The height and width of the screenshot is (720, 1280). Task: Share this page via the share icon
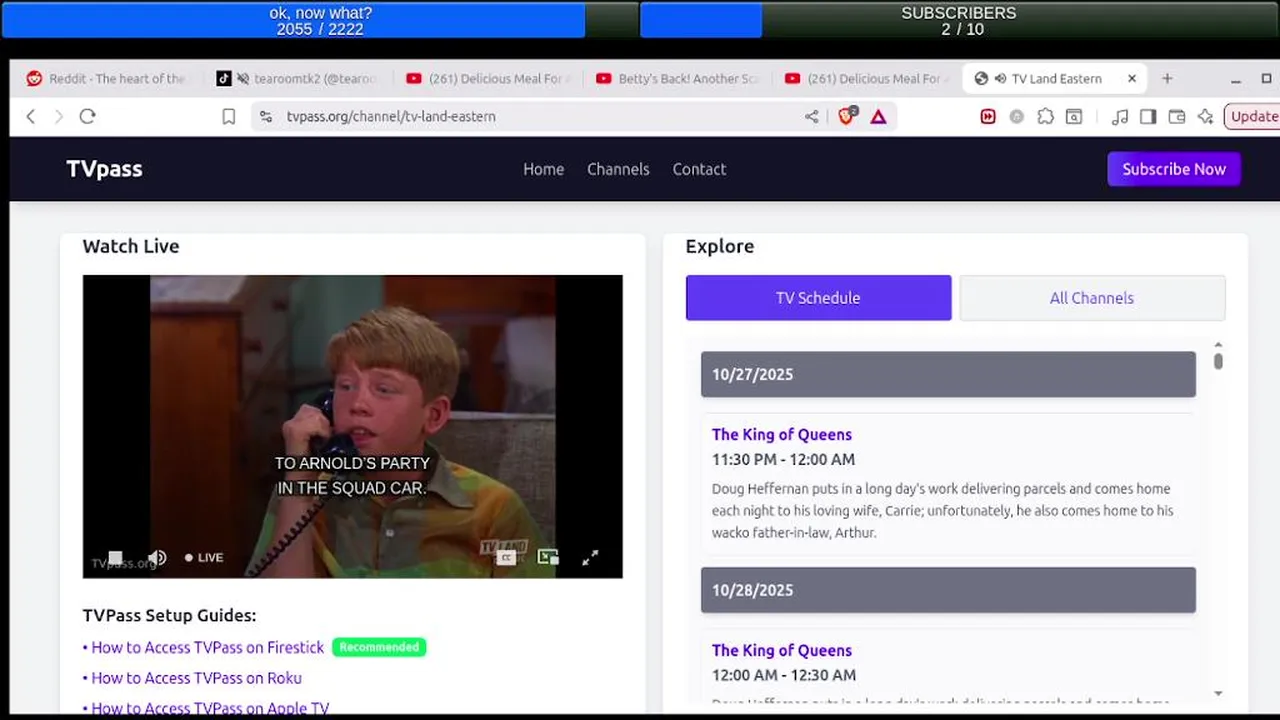(811, 116)
